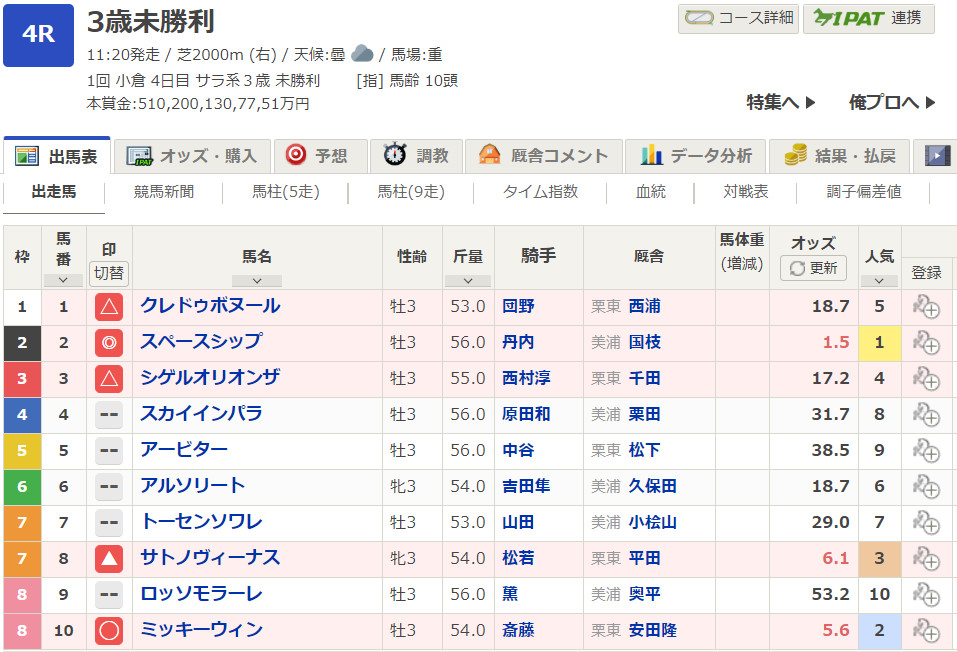This screenshot has width=957, height=652.
Task: Register horse シゲルオリオンザ via add icon
Action: pos(926,379)
